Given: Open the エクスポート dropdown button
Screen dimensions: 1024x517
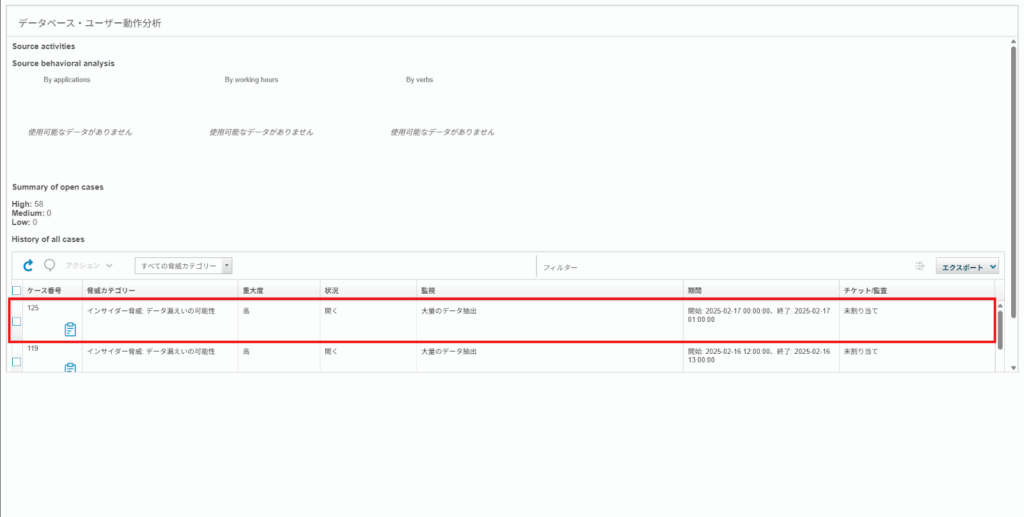Looking at the screenshot, I should click(967, 266).
